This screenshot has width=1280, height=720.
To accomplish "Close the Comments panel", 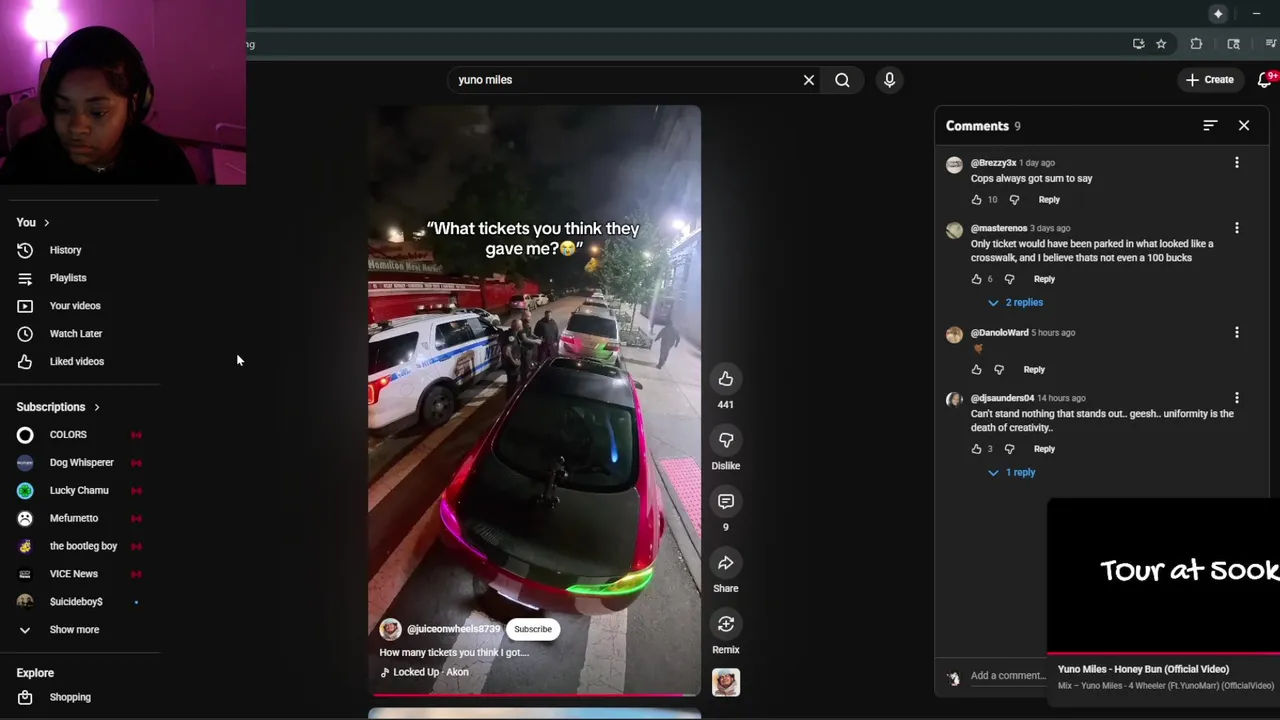I will point(1244,126).
